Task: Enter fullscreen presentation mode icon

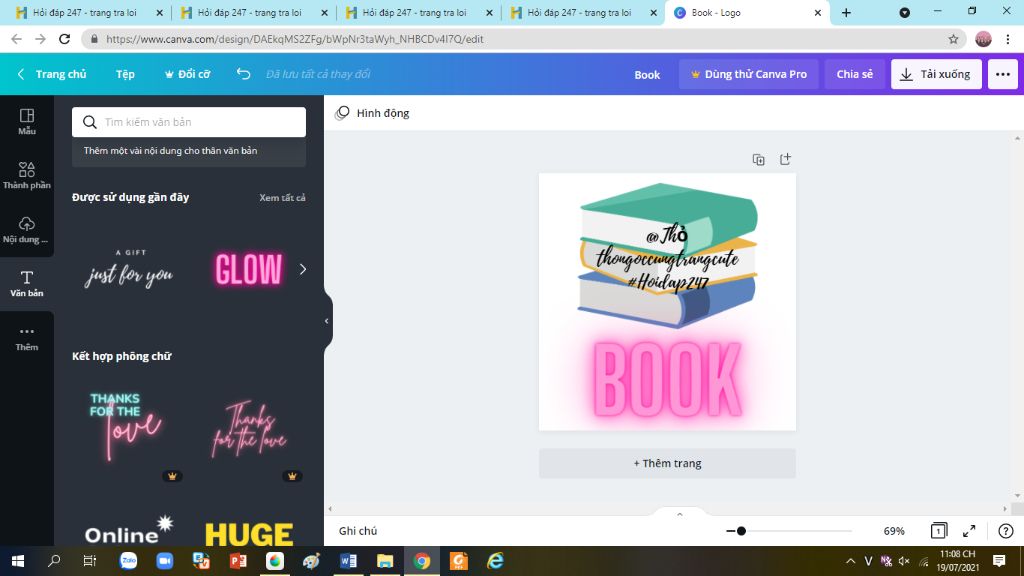Action: point(969,531)
